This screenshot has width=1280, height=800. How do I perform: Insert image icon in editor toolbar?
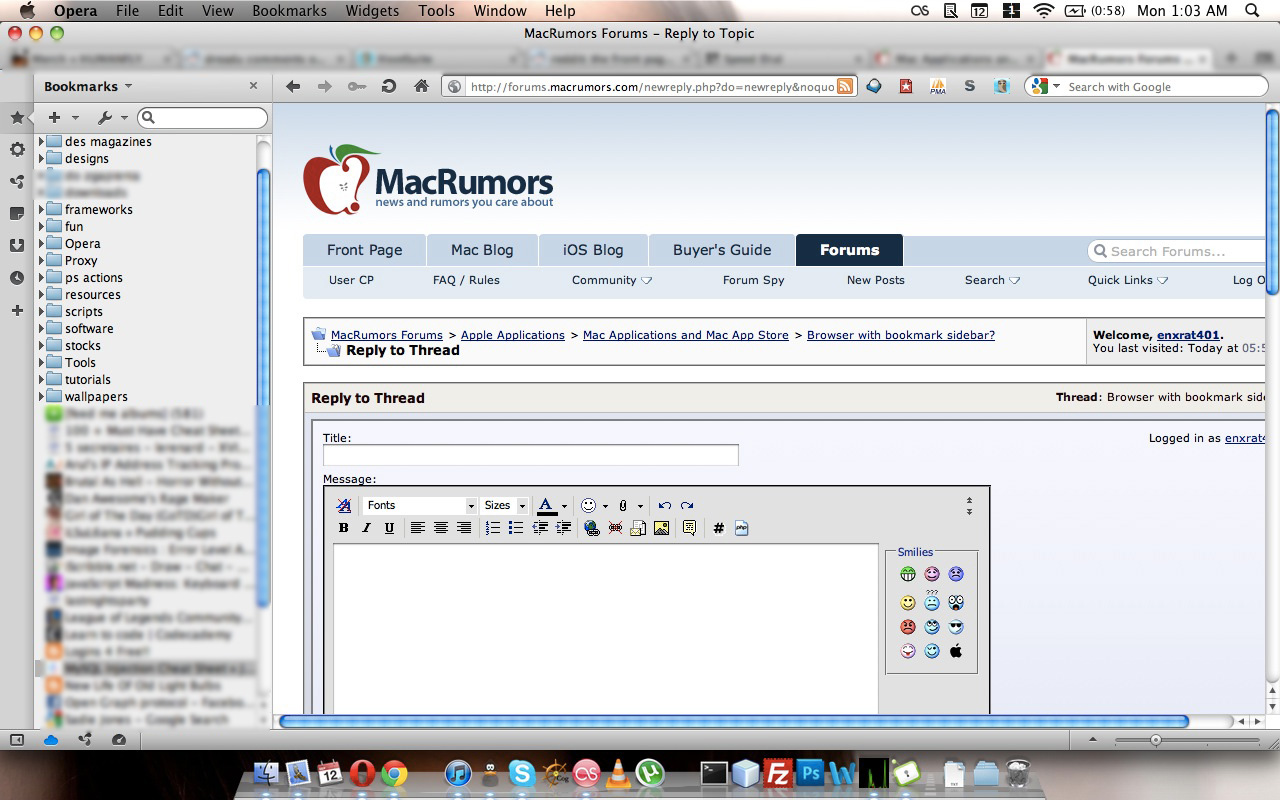click(661, 528)
